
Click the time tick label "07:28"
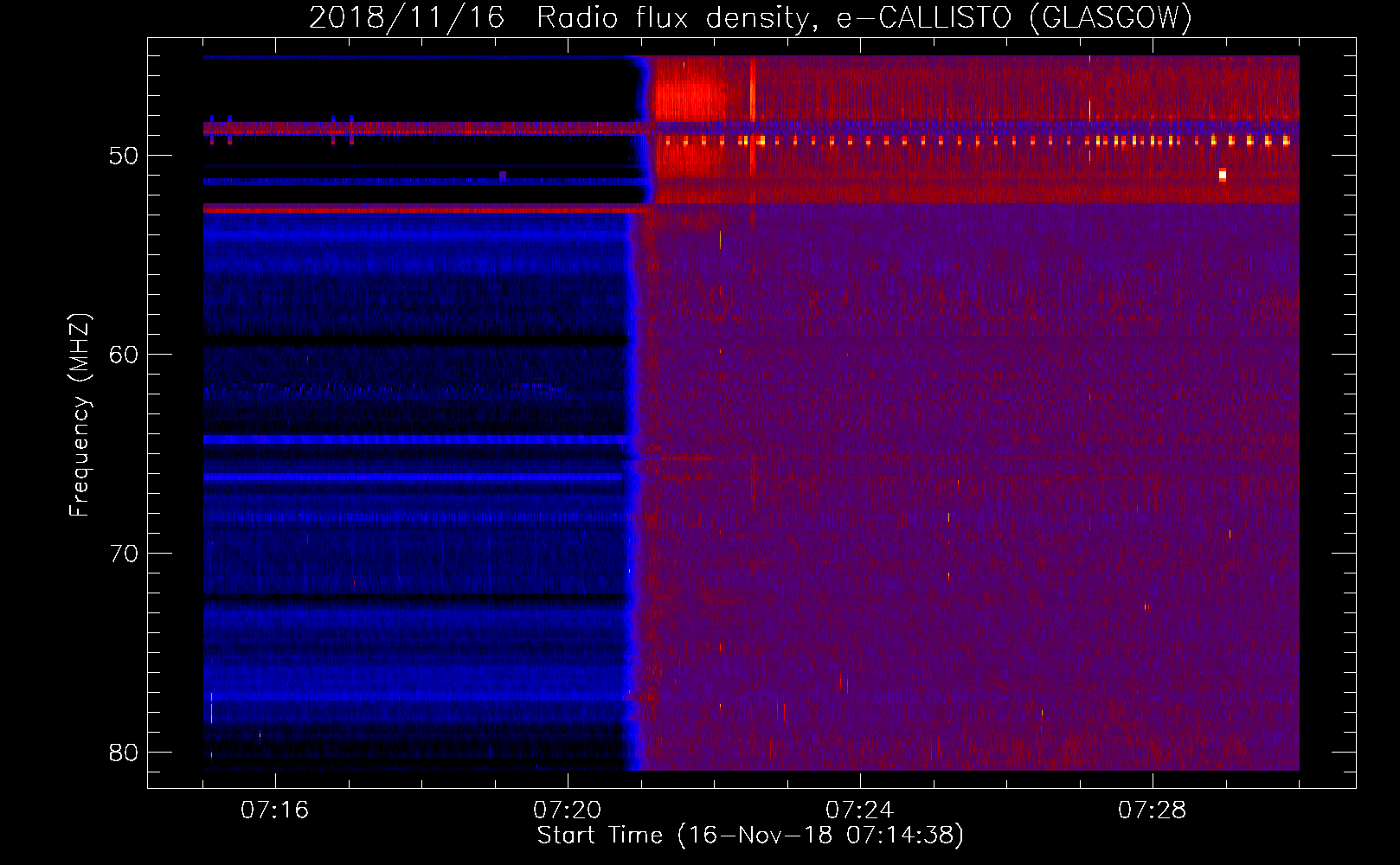coord(1153,811)
